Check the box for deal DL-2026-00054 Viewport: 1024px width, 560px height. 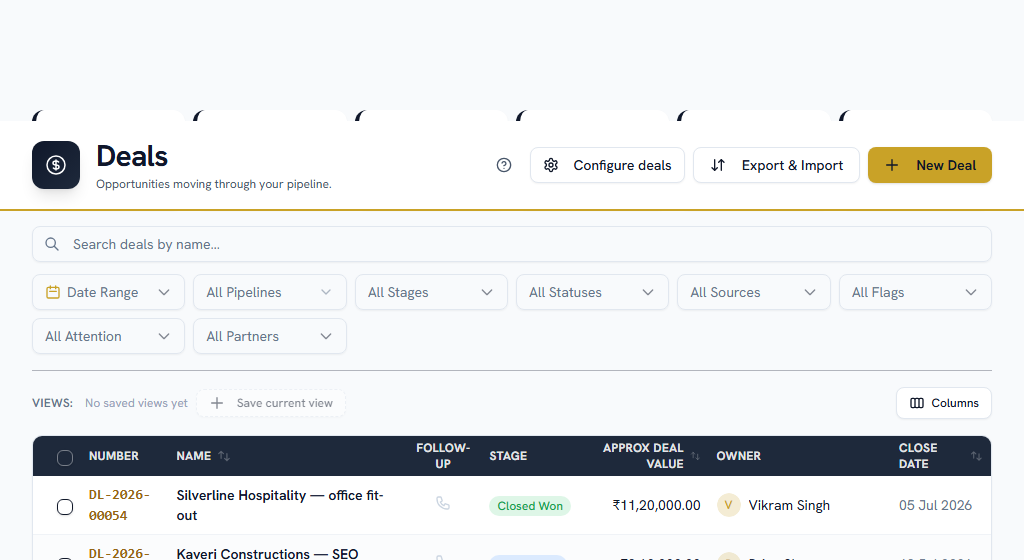click(65, 506)
